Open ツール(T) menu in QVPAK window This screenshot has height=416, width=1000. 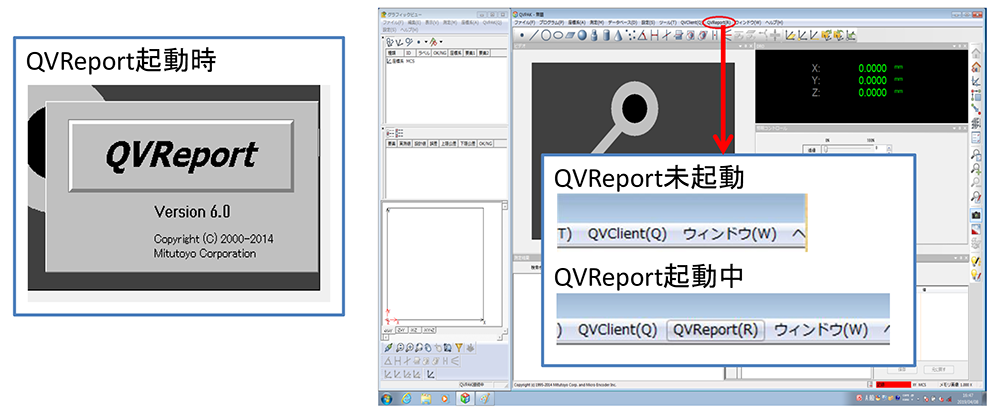668,22
